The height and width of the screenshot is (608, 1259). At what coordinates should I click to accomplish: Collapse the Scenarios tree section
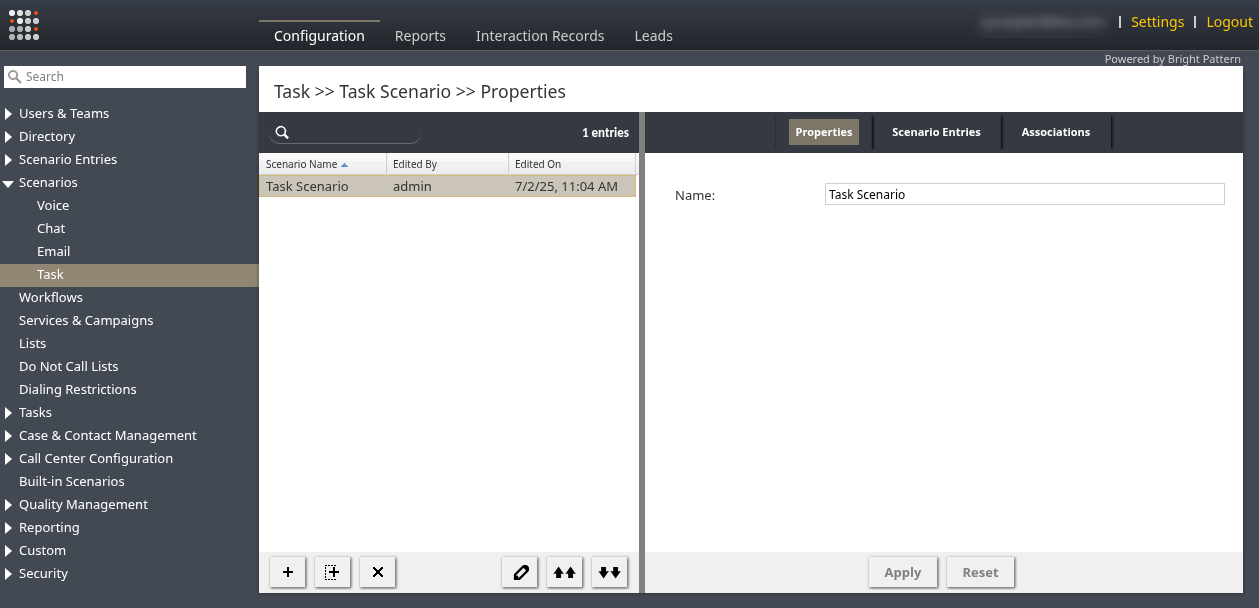(x=9, y=183)
